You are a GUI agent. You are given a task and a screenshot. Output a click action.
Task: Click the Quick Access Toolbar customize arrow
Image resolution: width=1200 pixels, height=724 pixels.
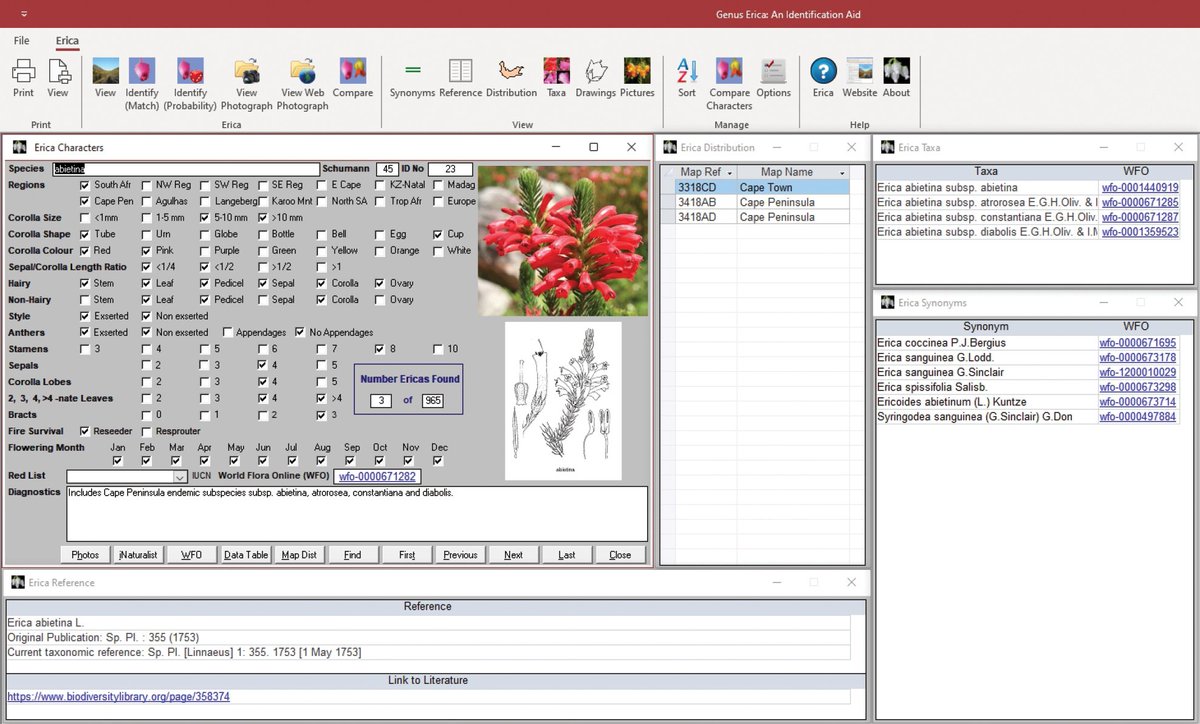click(x=23, y=15)
